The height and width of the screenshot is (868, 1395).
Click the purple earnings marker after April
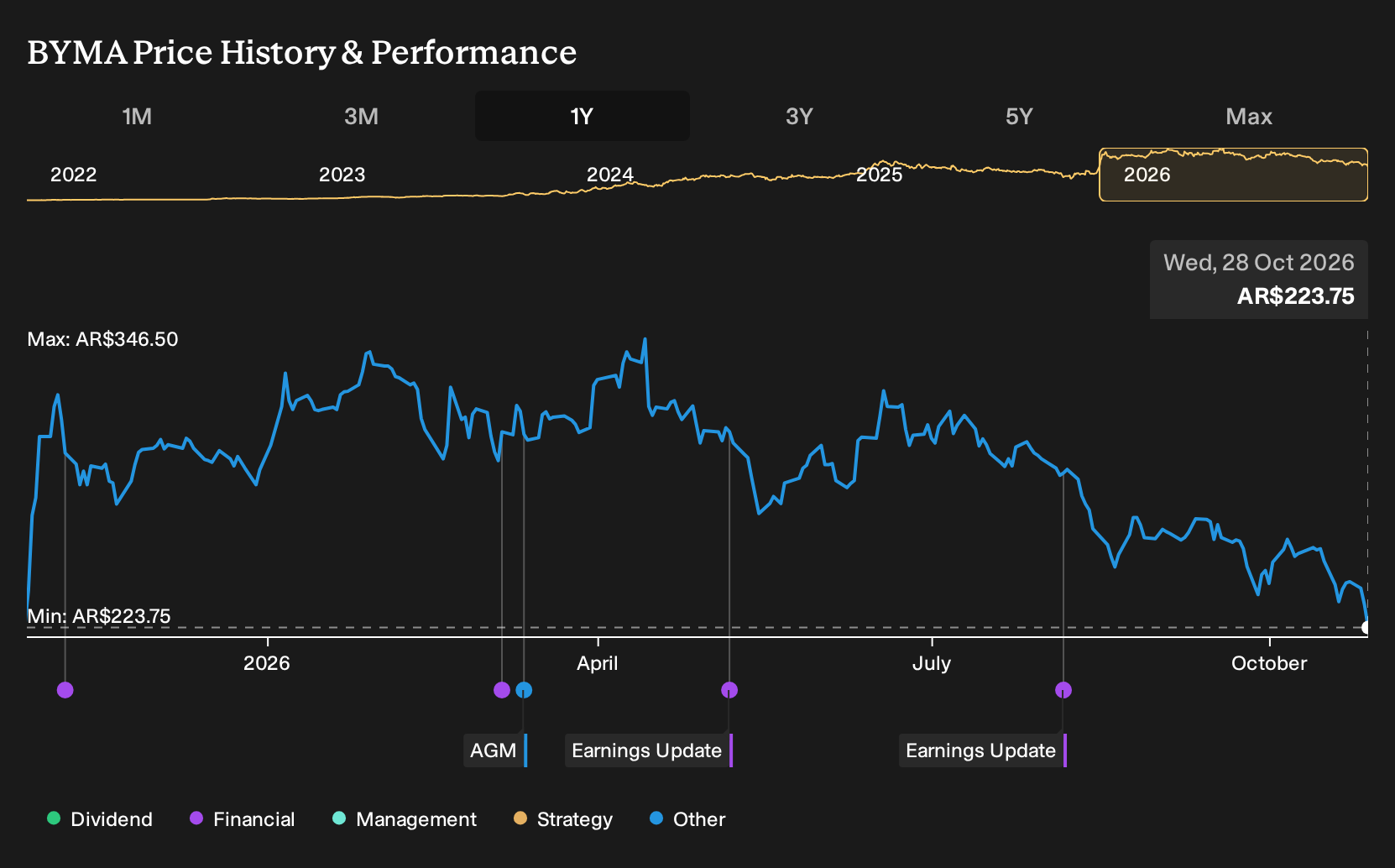pos(729,690)
